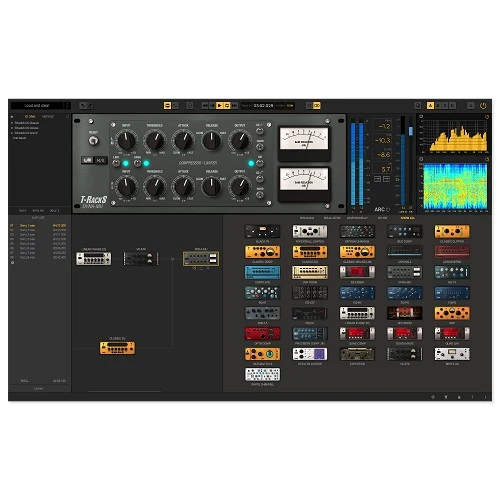Screen dimensions: 500x500
Task: Select comparison slot A
Action: pos(430,106)
